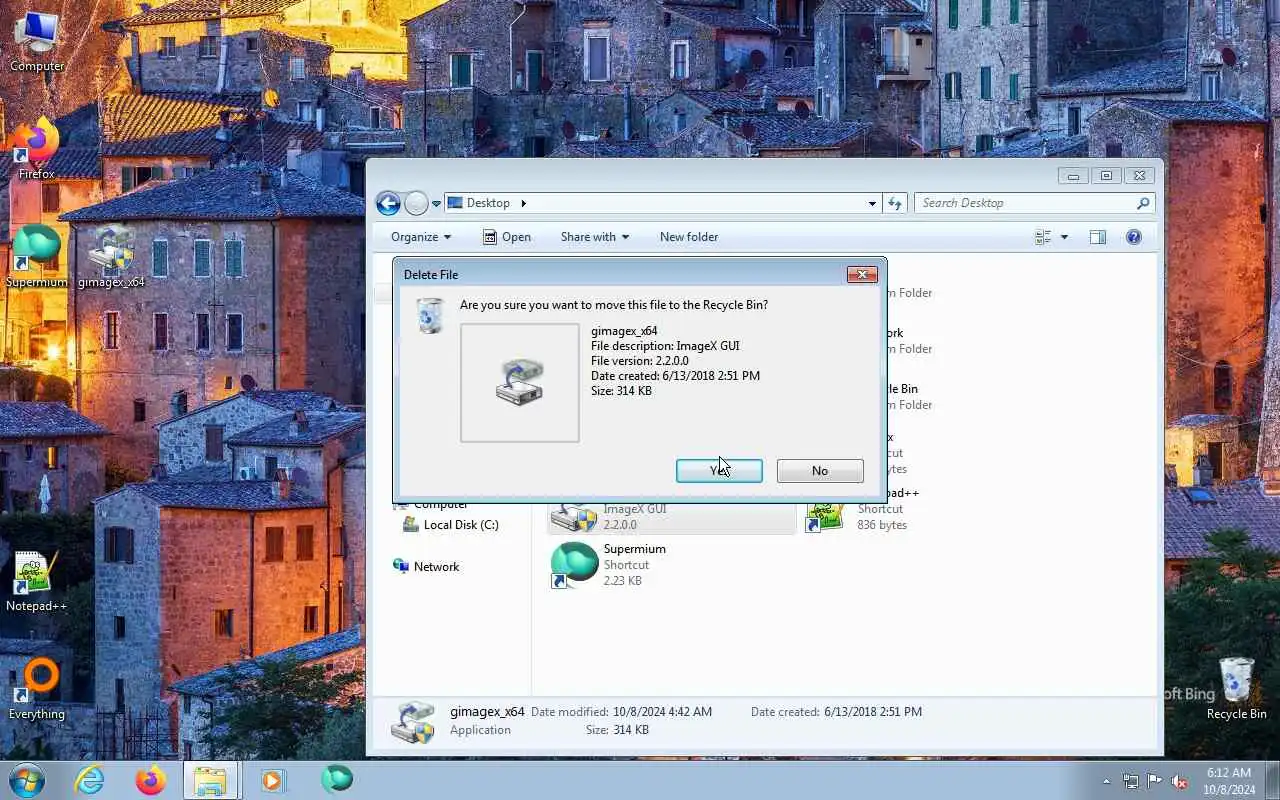The height and width of the screenshot is (800, 1280).
Task: Open Explorer help
Action: pos(1134,237)
